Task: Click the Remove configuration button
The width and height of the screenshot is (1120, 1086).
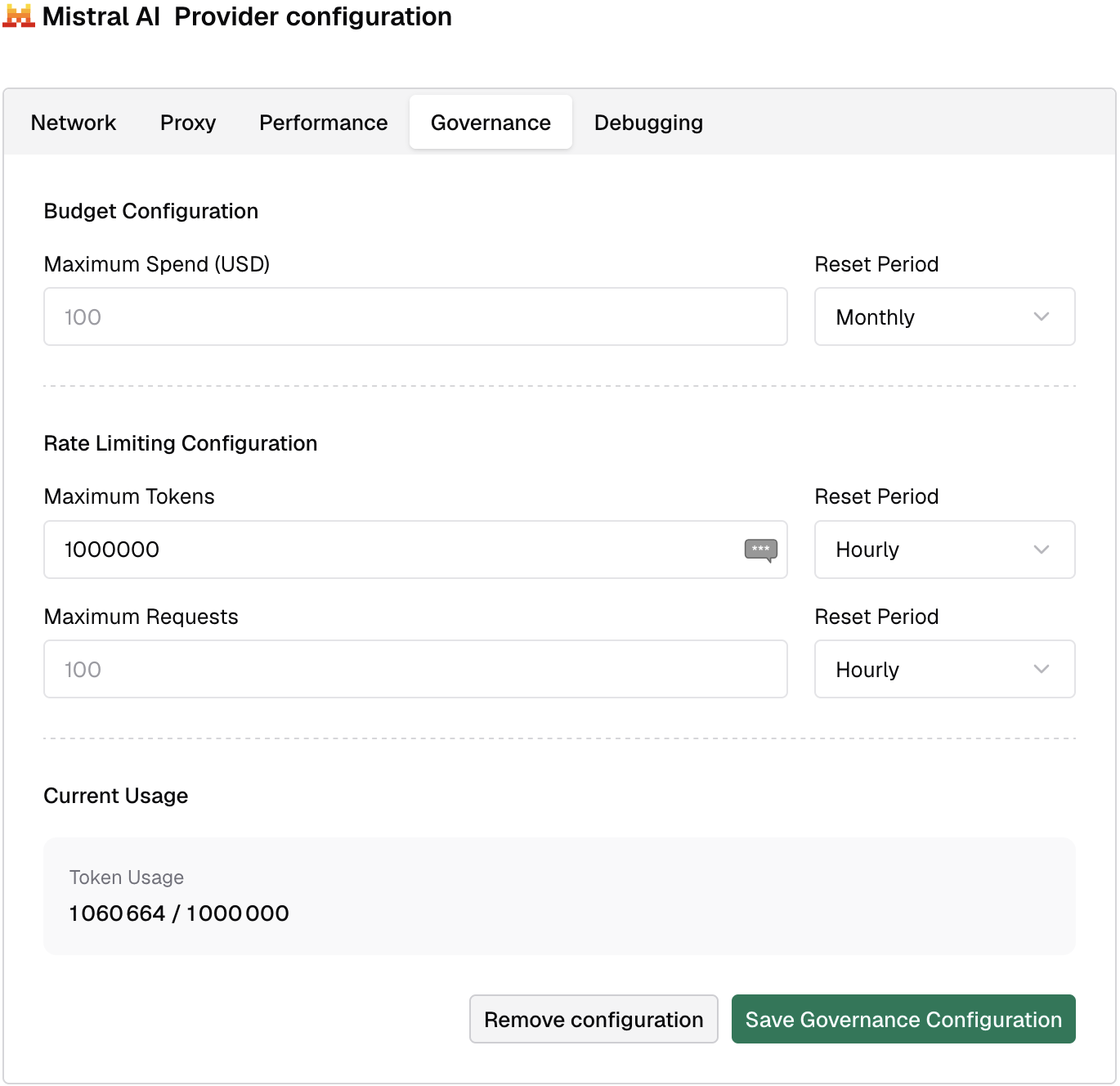Action: pos(594,1019)
